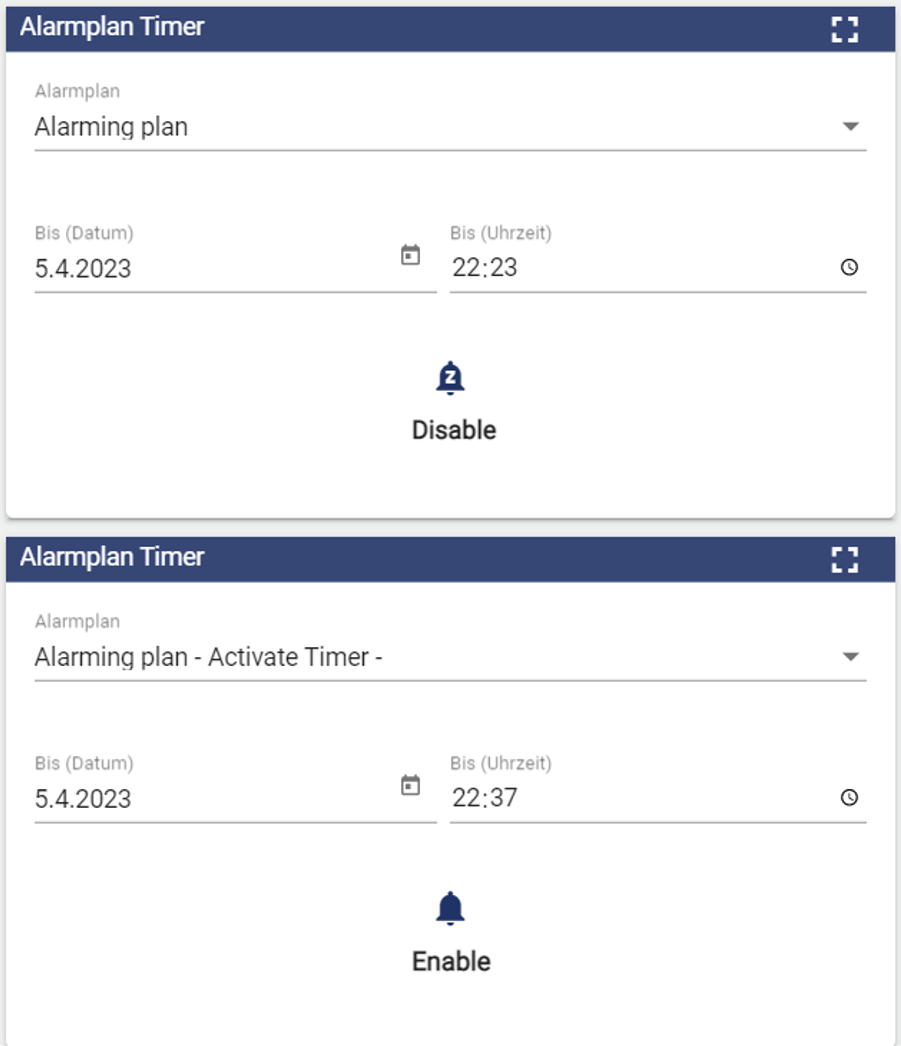The height and width of the screenshot is (1046, 901).
Task: Expand the 'Alarming plan' dropdown arrow
Action: click(850, 127)
